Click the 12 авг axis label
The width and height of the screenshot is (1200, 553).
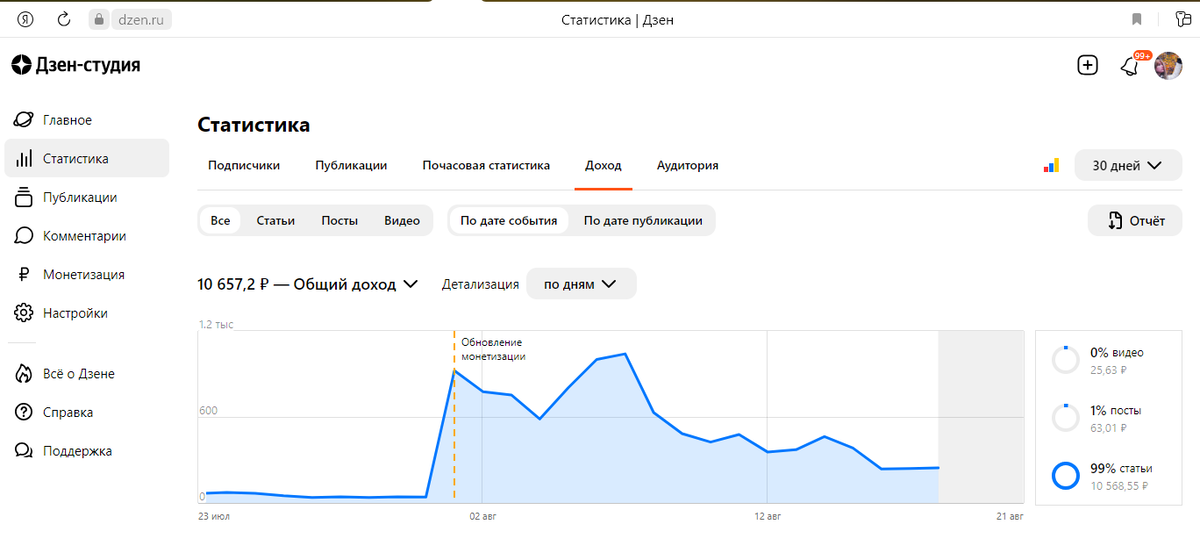(x=767, y=516)
